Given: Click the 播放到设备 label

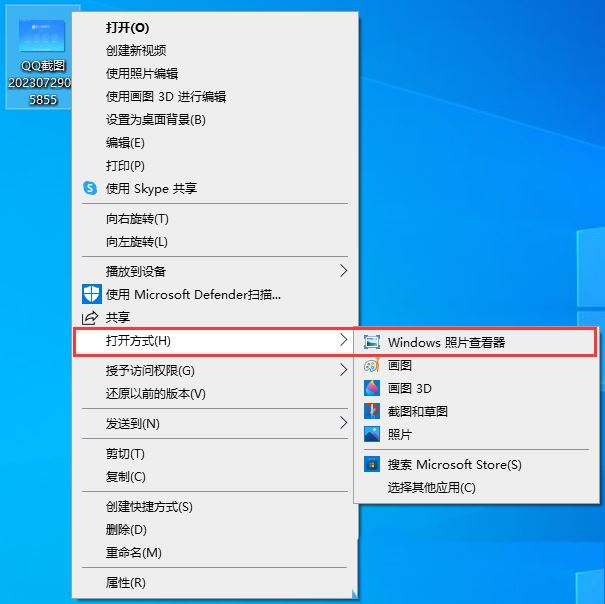Looking at the screenshot, I should [x=136, y=271].
